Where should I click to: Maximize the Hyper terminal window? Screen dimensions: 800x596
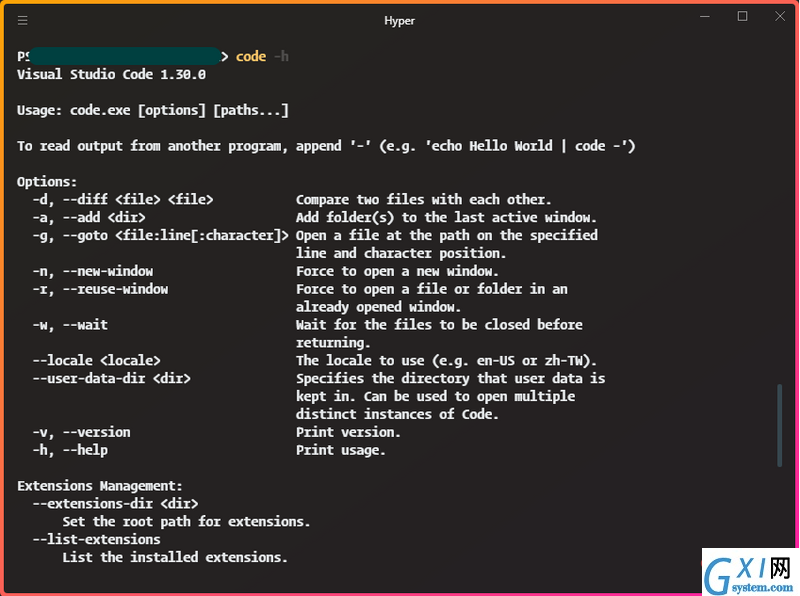[742, 17]
